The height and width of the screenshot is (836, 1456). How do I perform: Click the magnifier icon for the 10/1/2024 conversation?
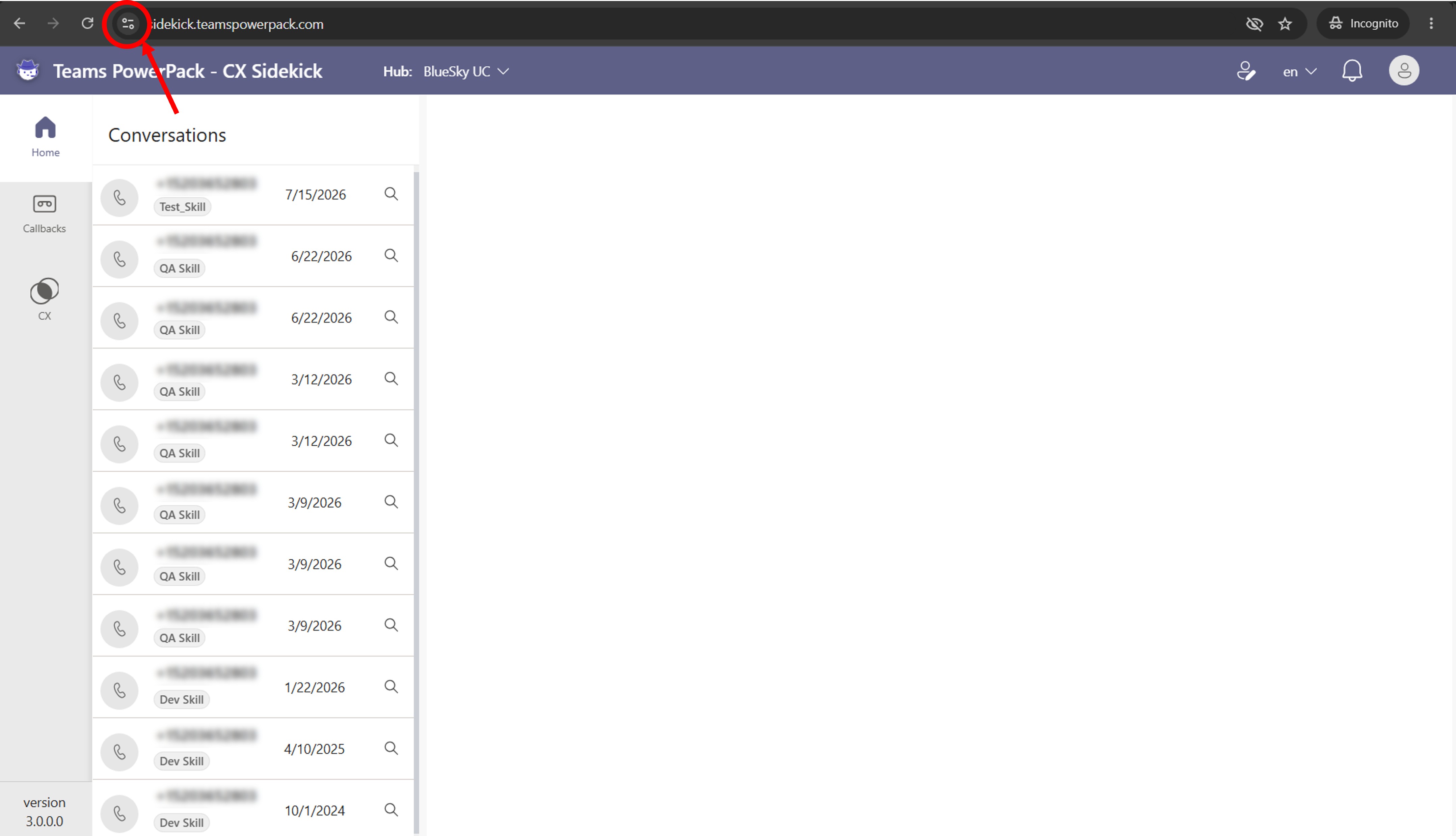click(391, 810)
